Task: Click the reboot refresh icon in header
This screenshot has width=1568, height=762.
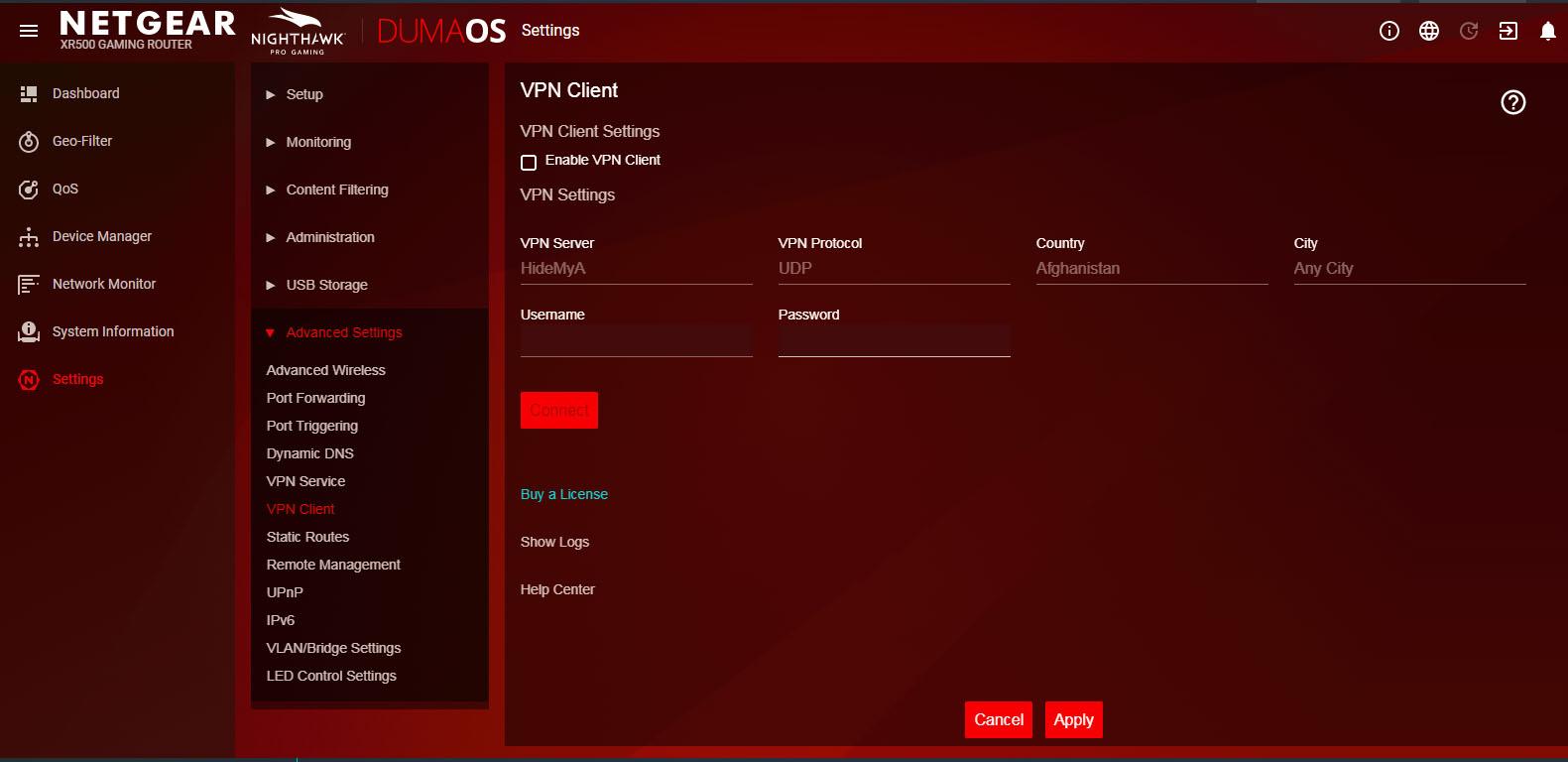Action: (1469, 31)
